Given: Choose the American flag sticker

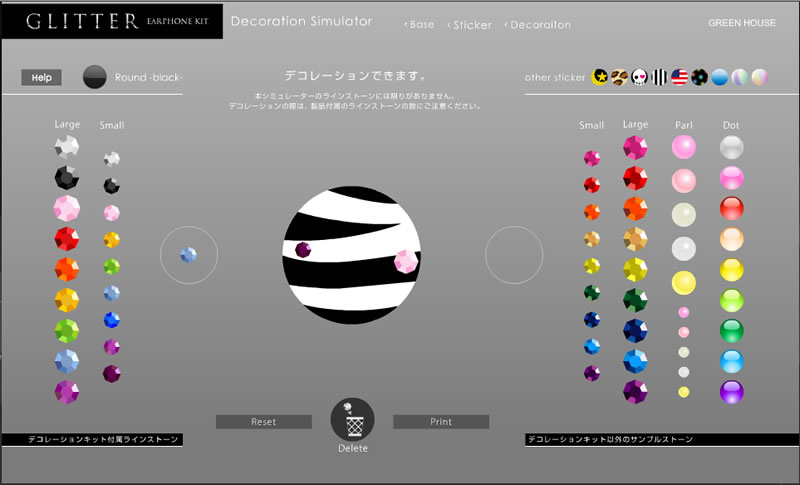Looking at the screenshot, I should (x=680, y=77).
